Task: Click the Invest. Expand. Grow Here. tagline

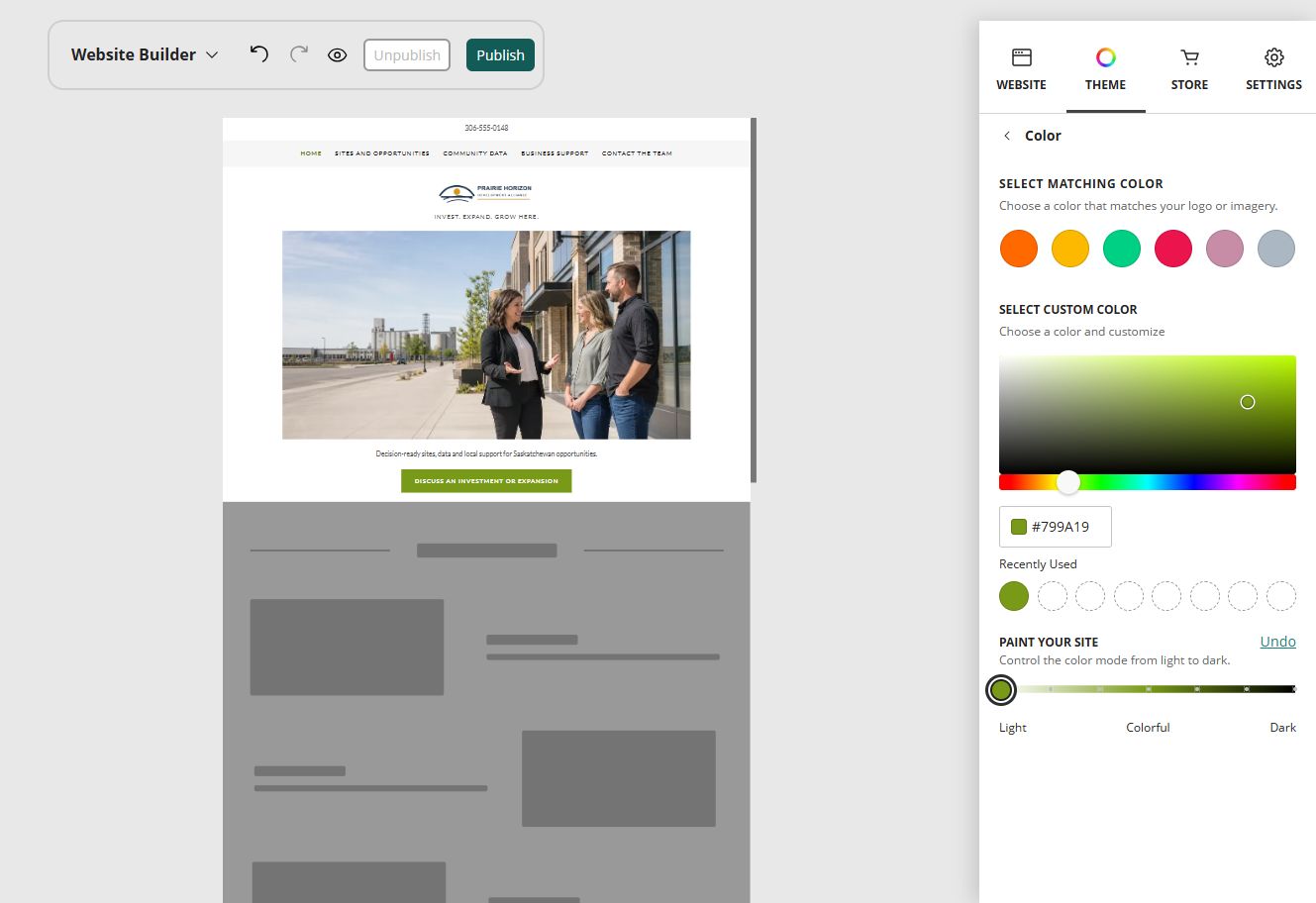Action: [486, 216]
